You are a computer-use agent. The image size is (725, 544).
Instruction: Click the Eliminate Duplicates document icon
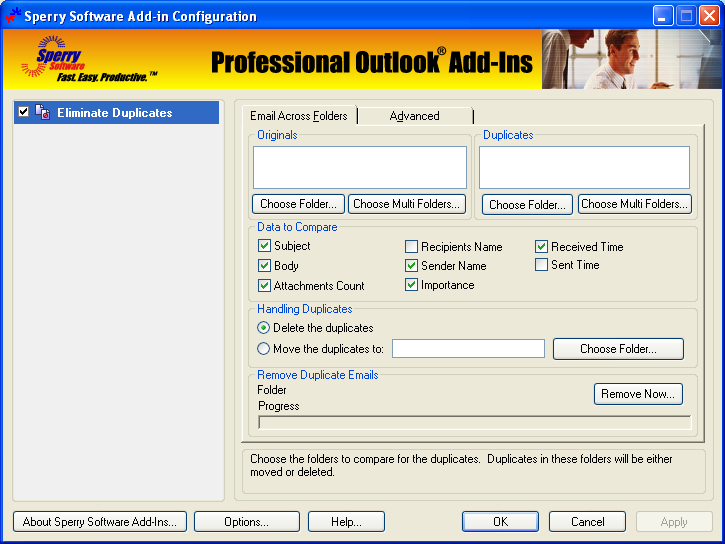[x=43, y=112]
